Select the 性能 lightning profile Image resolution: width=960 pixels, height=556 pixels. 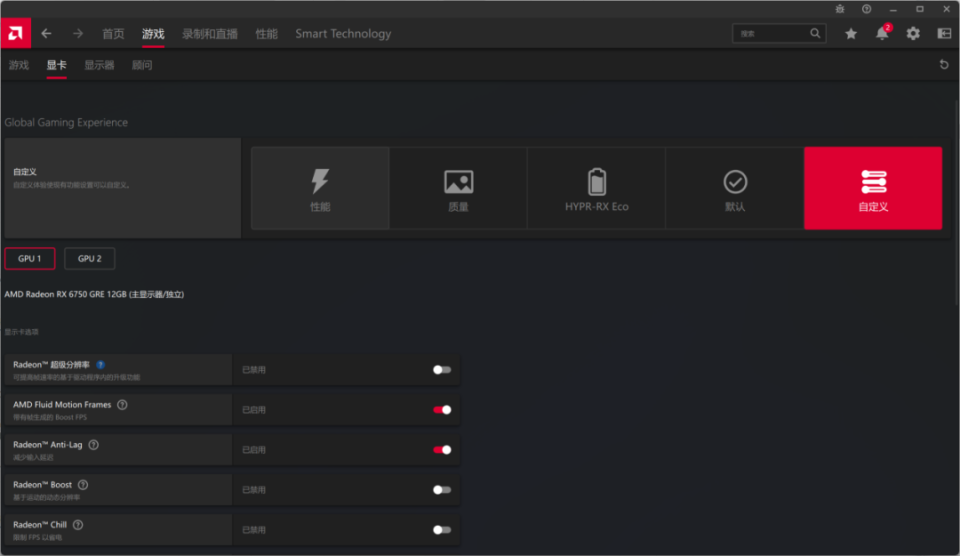pyautogui.click(x=320, y=188)
